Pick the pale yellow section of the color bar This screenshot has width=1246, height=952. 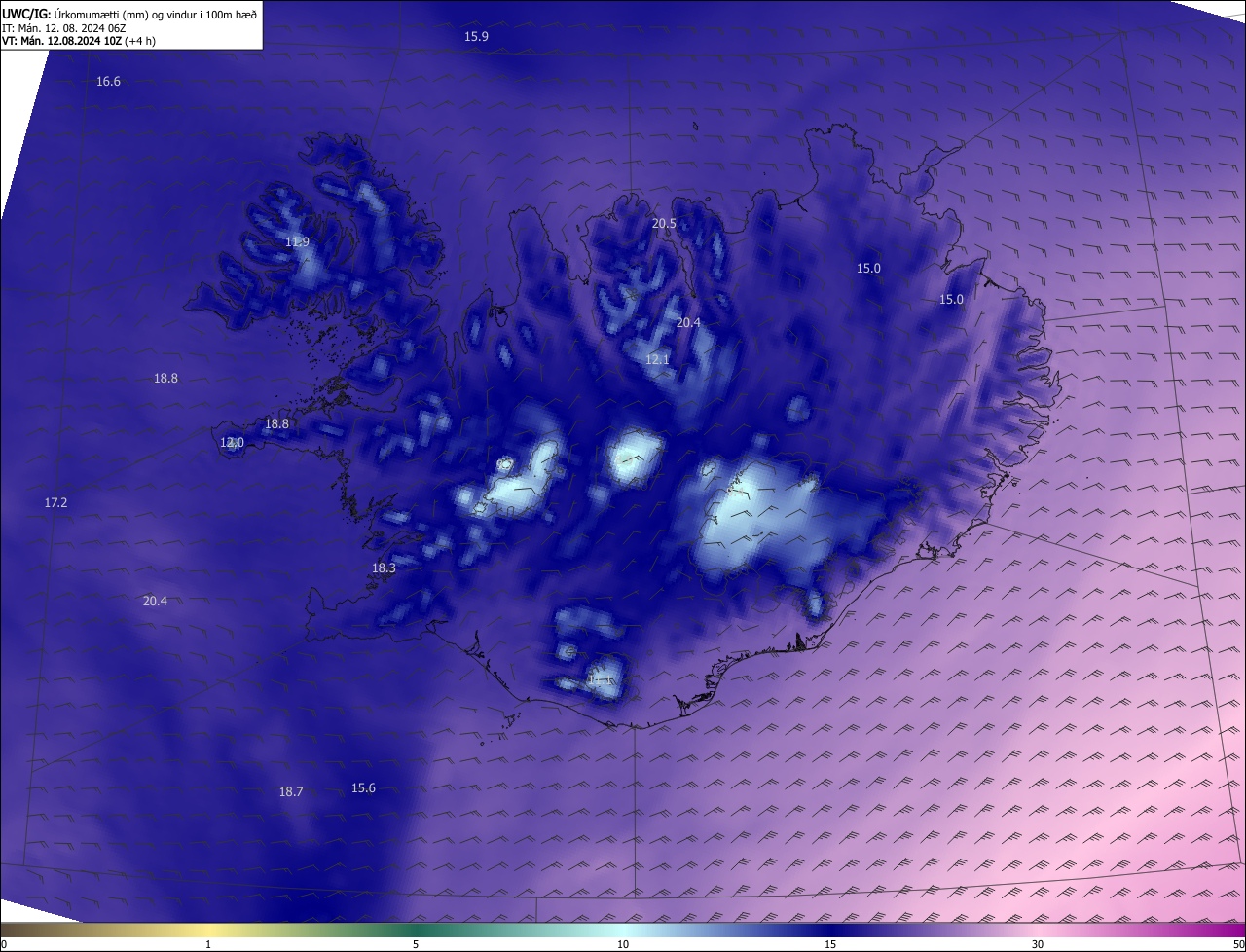(x=208, y=930)
